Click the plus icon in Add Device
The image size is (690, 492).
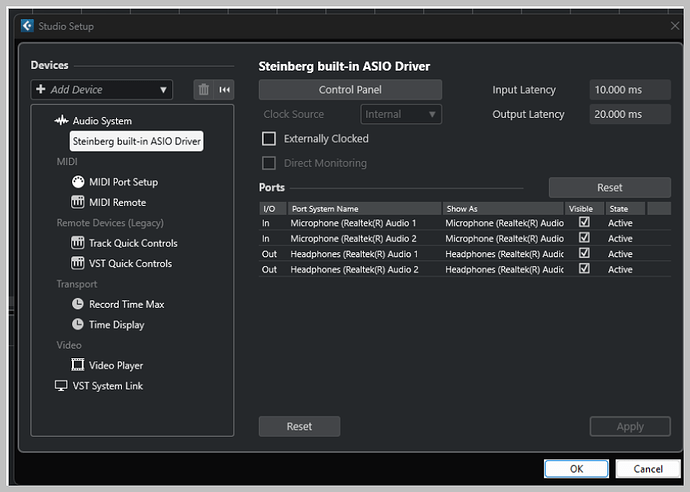tap(41, 89)
